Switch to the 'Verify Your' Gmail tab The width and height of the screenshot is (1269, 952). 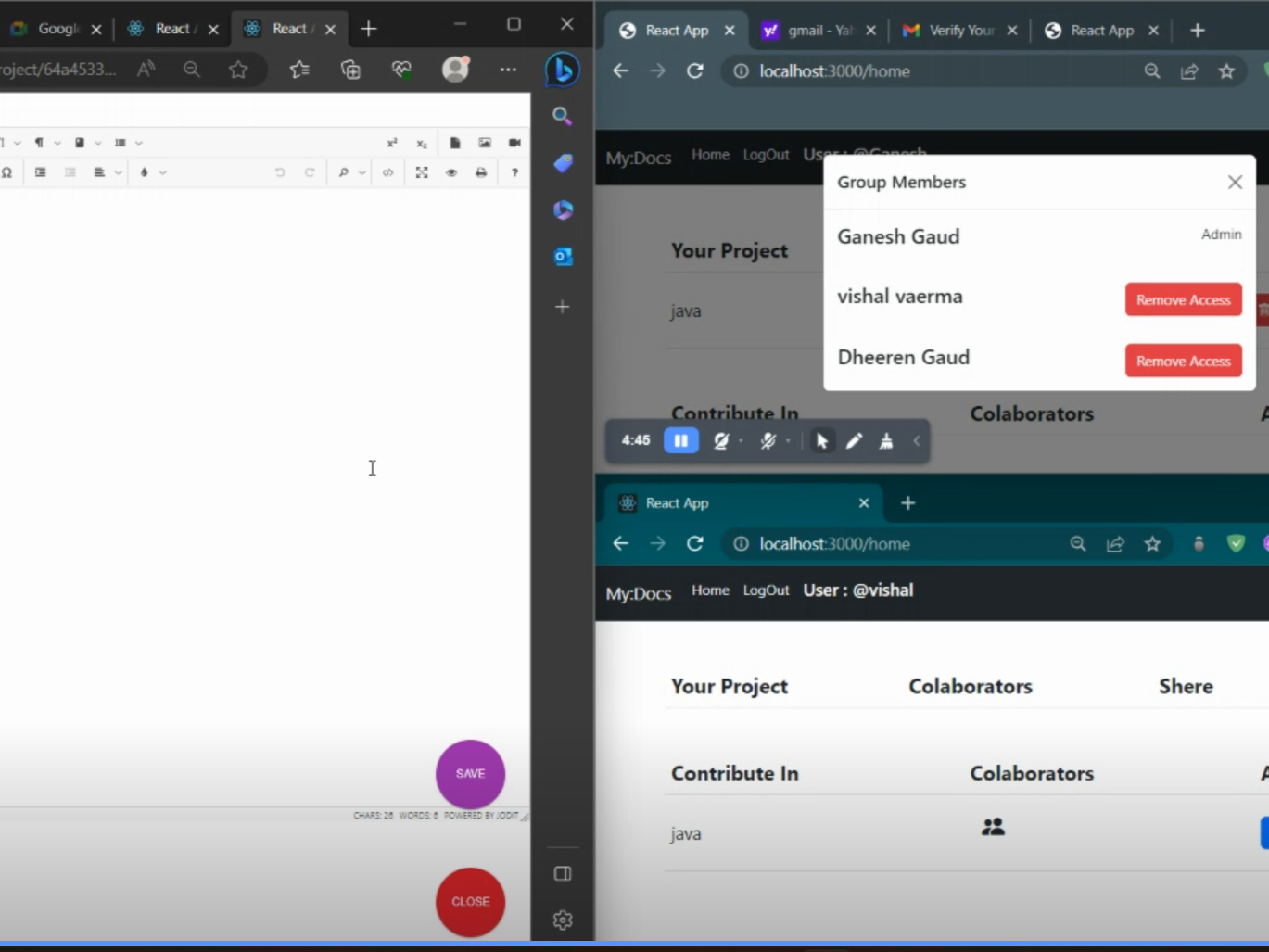(x=960, y=31)
